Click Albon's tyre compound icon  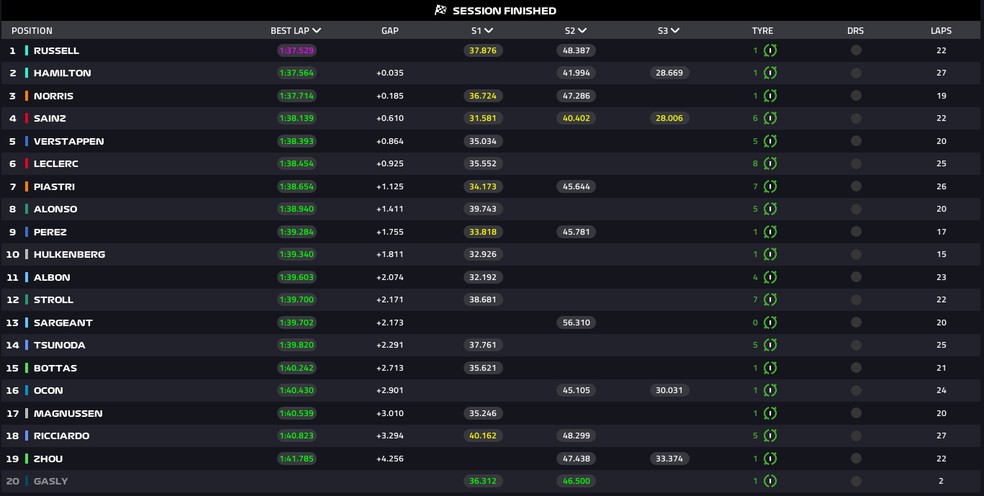coord(770,277)
